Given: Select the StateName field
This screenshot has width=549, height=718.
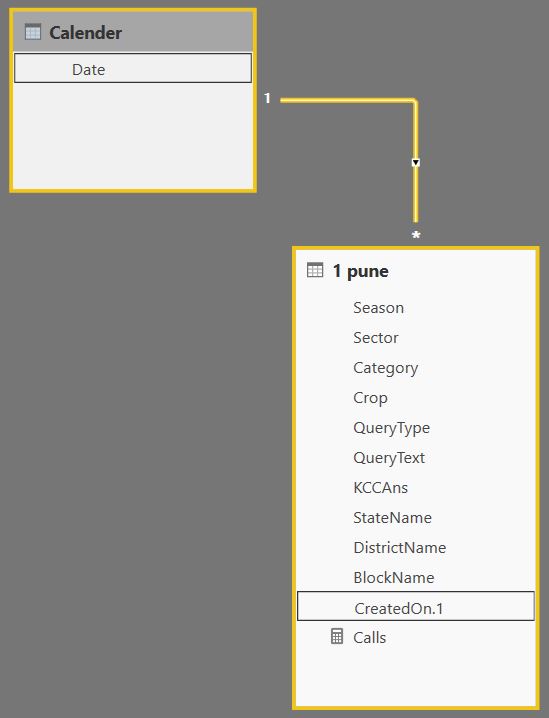Looking at the screenshot, I should click(392, 518).
